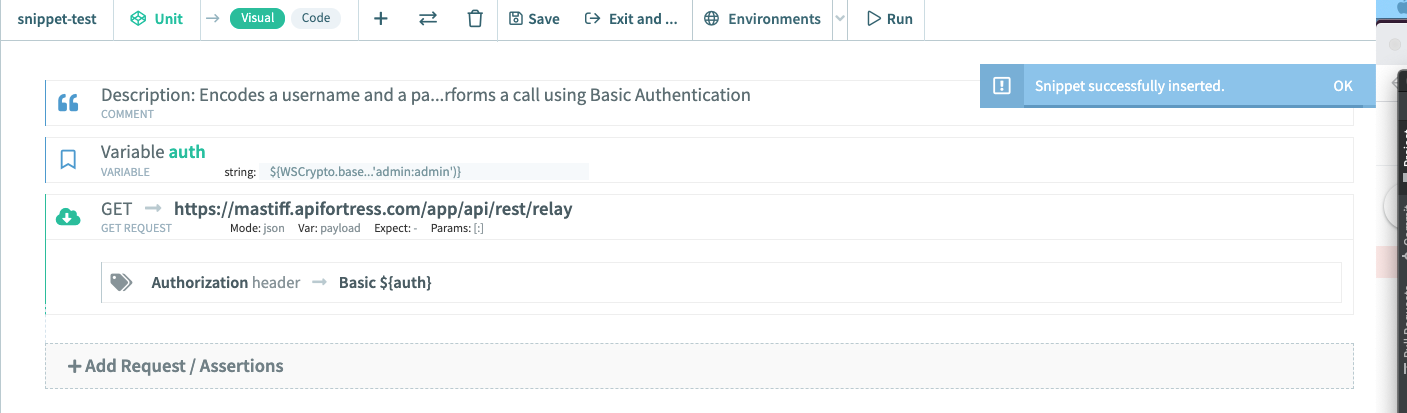Save the test
The height and width of the screenshot is (413, 1407).
[534, 19]
